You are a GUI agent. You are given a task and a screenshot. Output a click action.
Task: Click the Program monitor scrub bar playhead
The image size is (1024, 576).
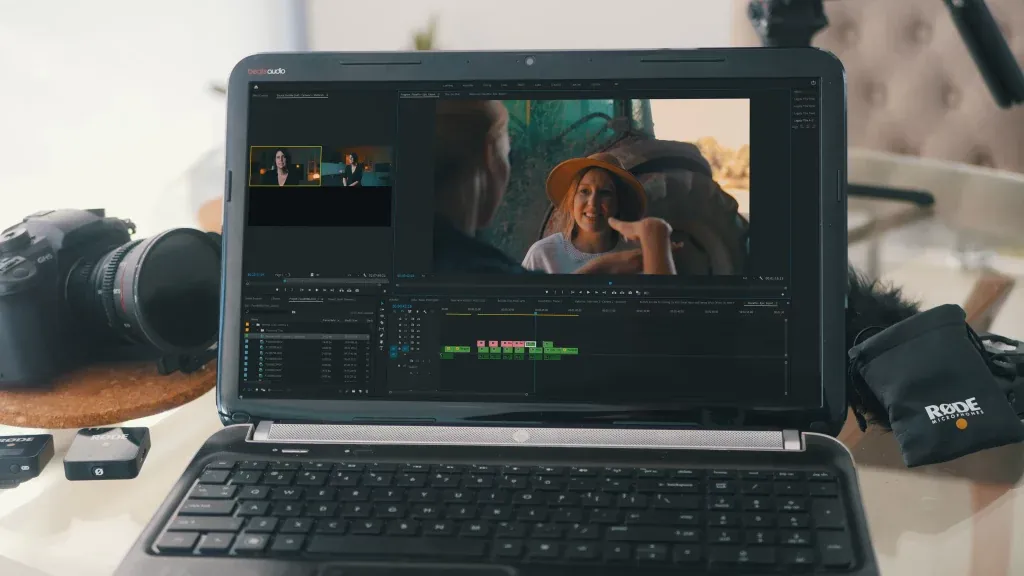(x=610, y=284)
